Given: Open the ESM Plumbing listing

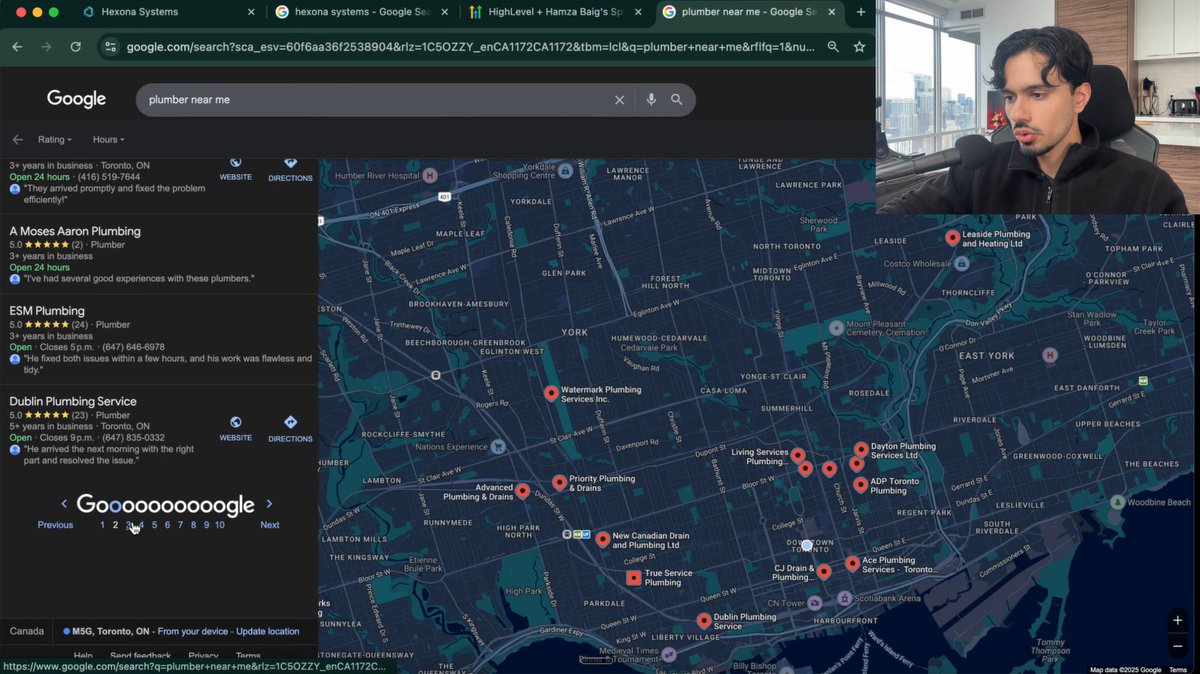Looking at the screenshot, I should (x=47, y=311).
